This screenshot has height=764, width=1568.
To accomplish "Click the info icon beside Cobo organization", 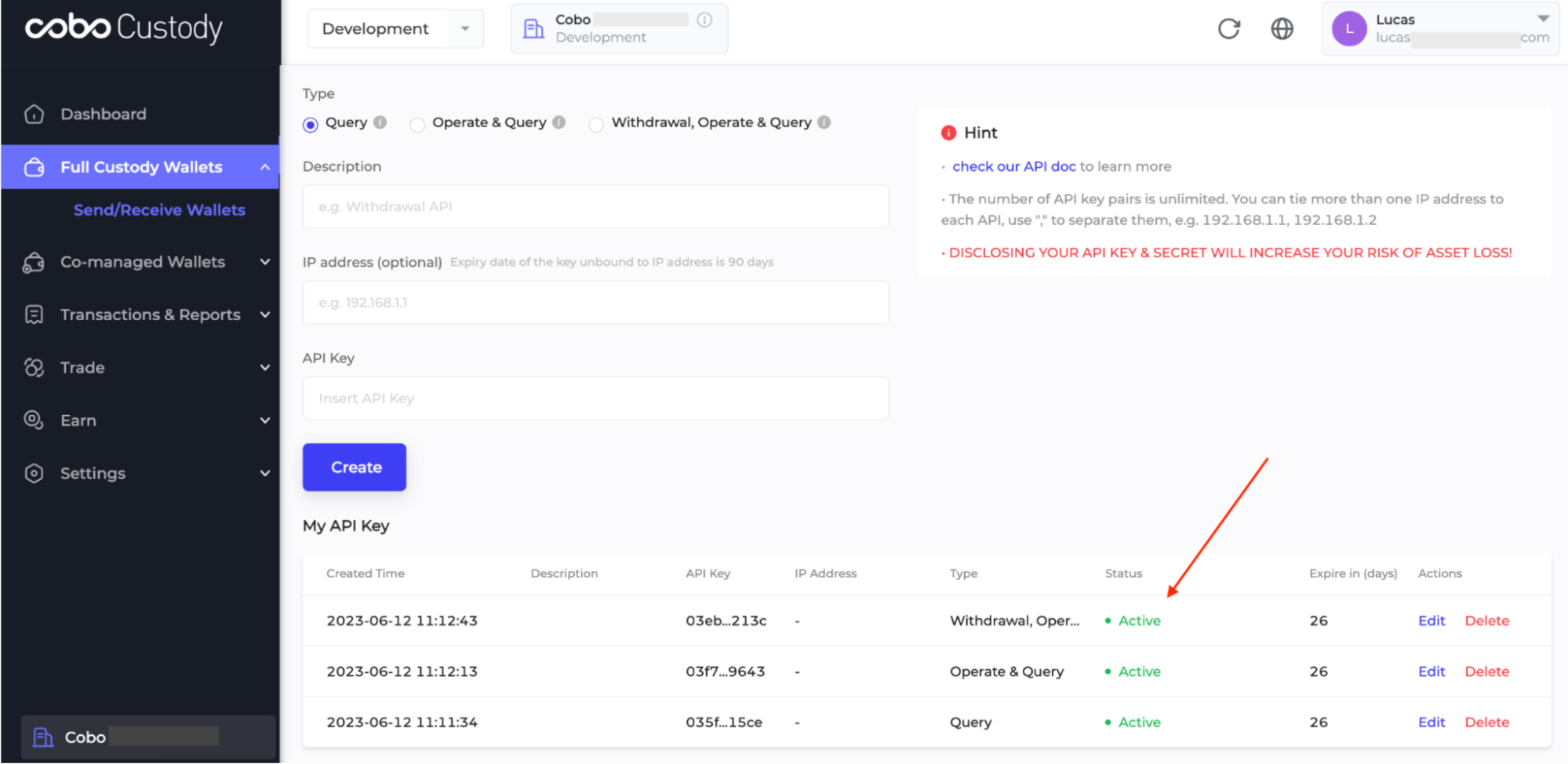I will [704, 20].
